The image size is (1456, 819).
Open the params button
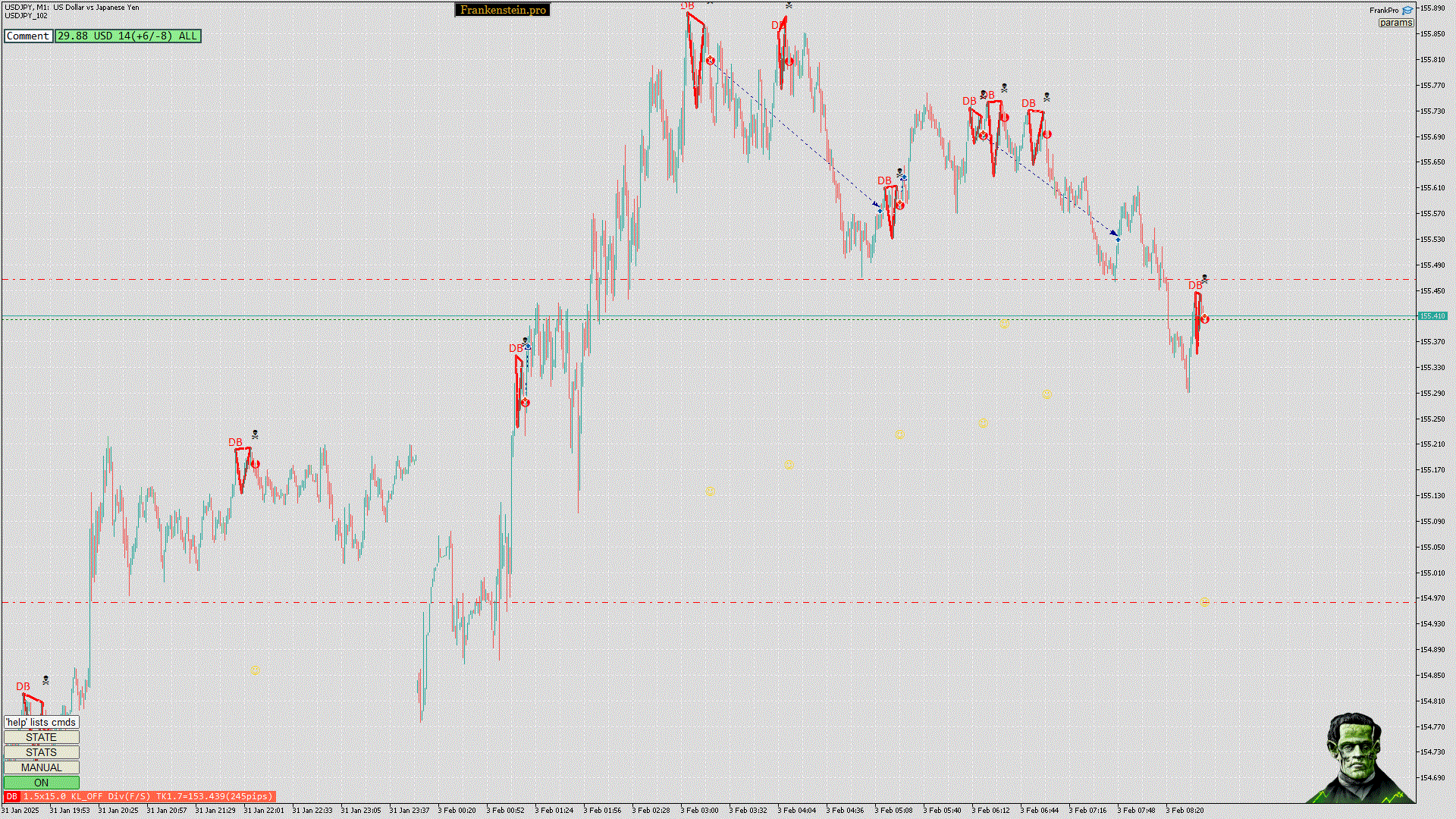tap(1396, 23)
